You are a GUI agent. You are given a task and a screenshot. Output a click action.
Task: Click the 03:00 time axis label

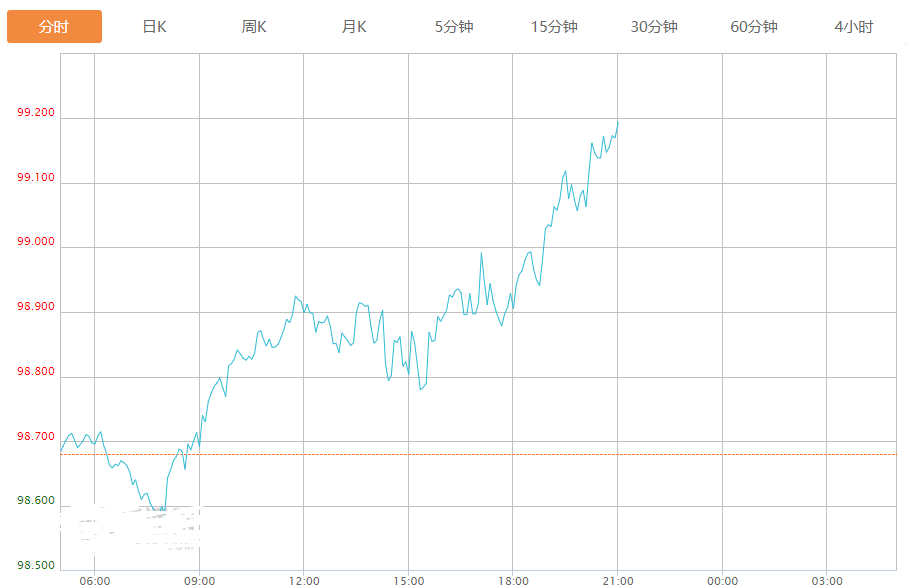coord(827,581)
